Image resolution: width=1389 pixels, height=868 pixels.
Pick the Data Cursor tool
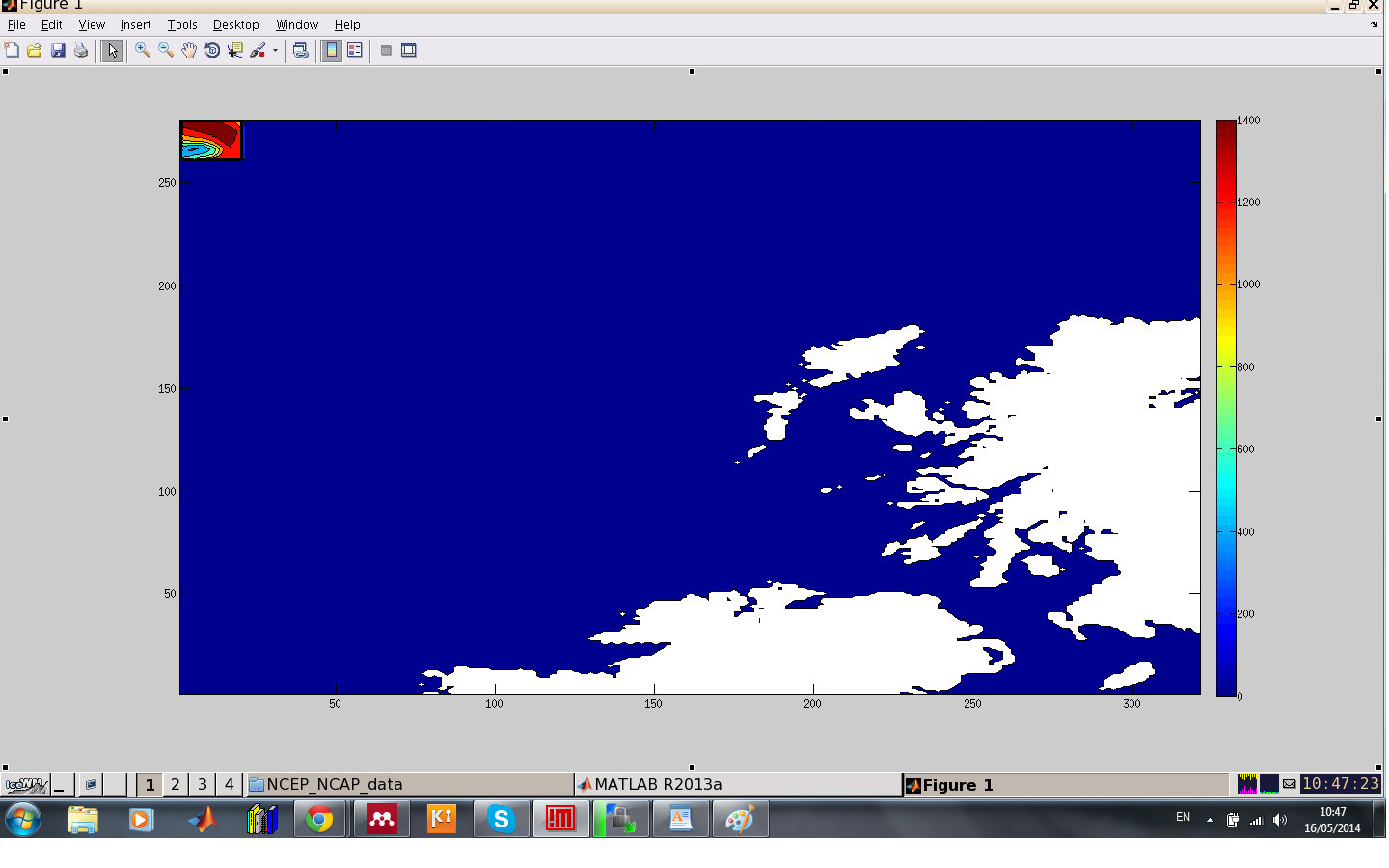[x=235, y=51]
